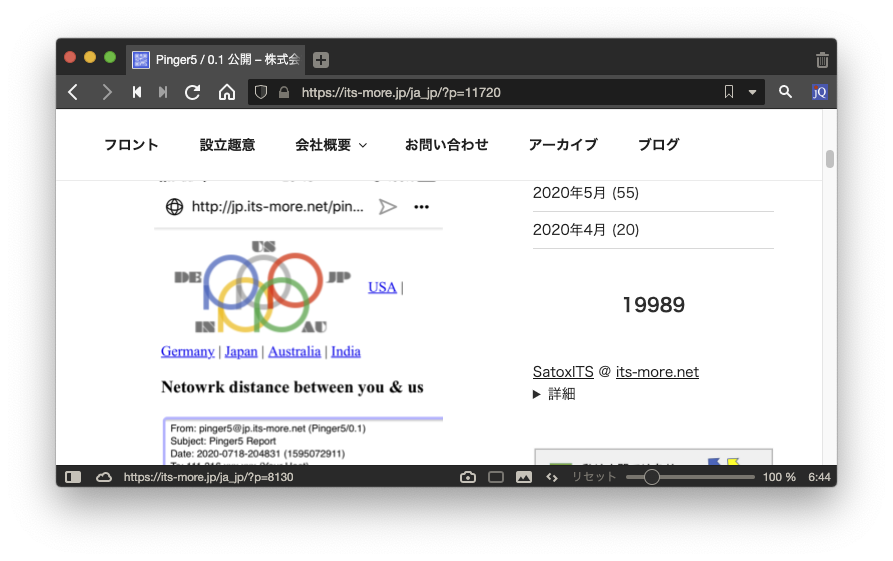893x561 pixels.
Task: Toggle image loading in status bar
Action: (x=523, y=477)
